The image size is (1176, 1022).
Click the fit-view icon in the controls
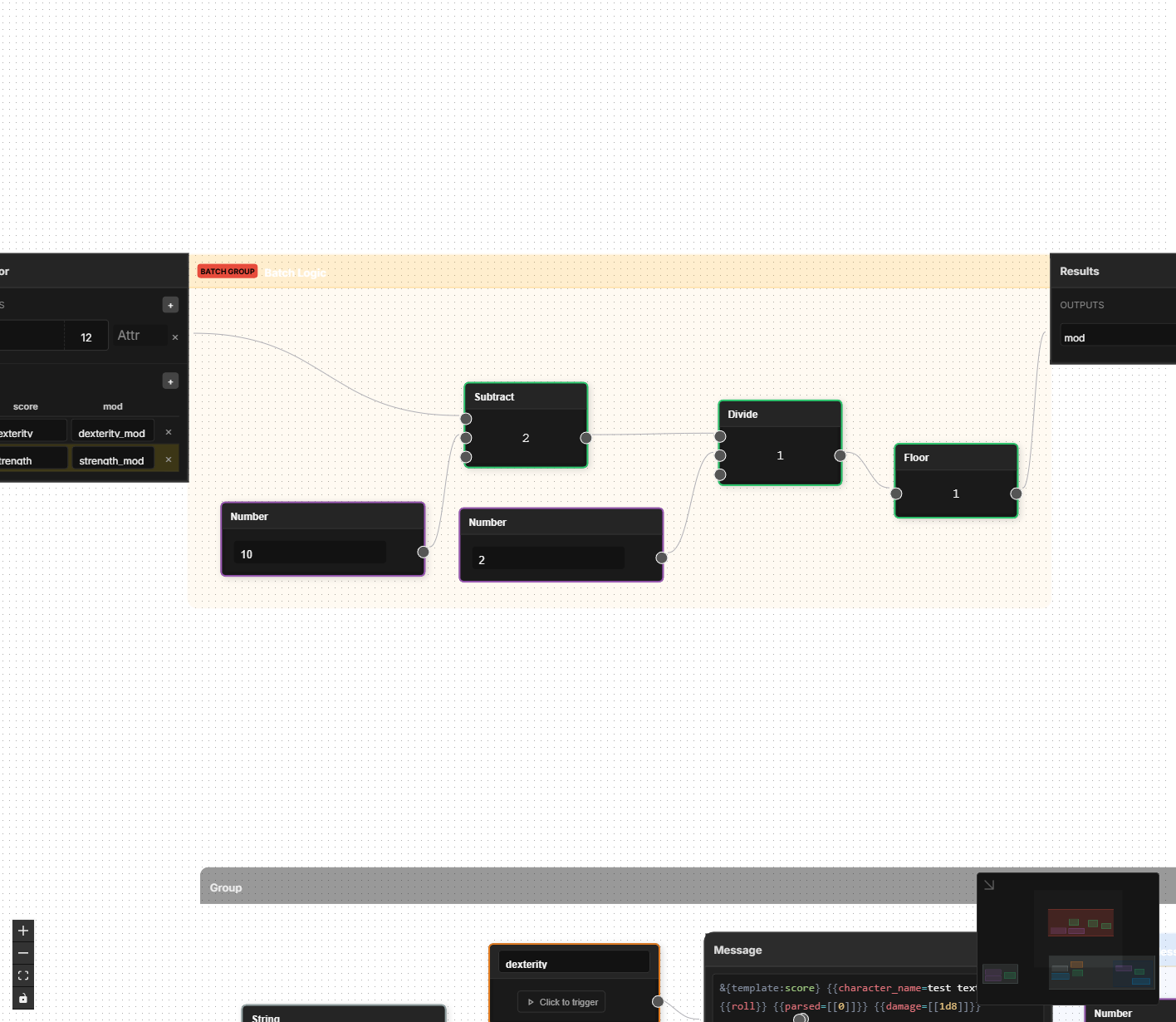[22, 975]
